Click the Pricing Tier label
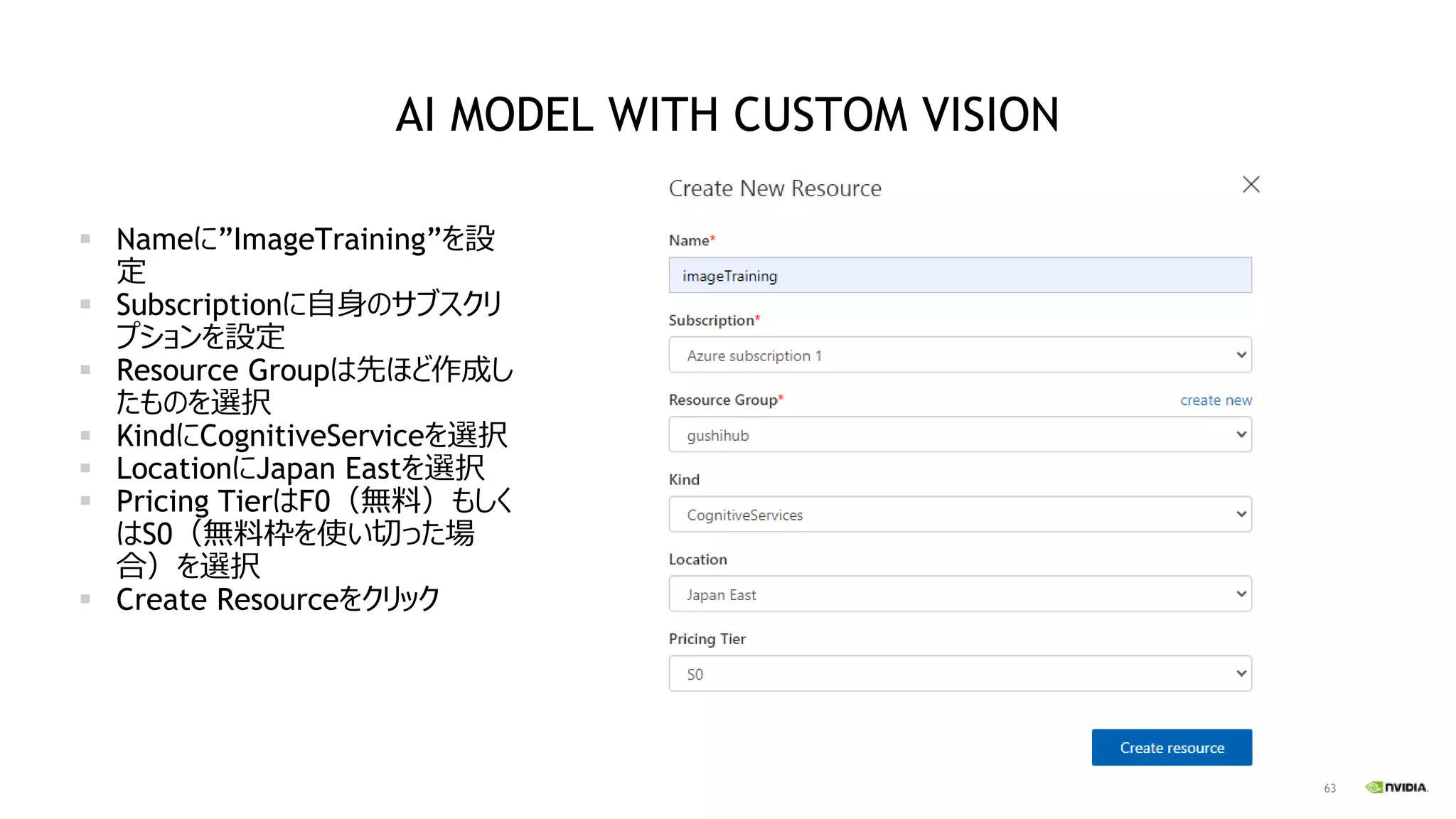Viewport: 1456px width, 819px height. tap(707, 639)
